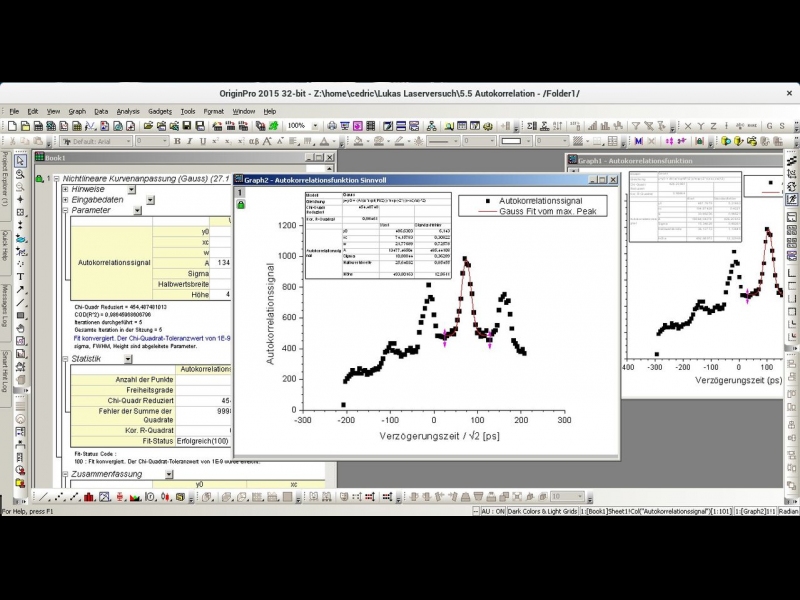Click the AU : ON status bar entry

(x=492, y=511)
